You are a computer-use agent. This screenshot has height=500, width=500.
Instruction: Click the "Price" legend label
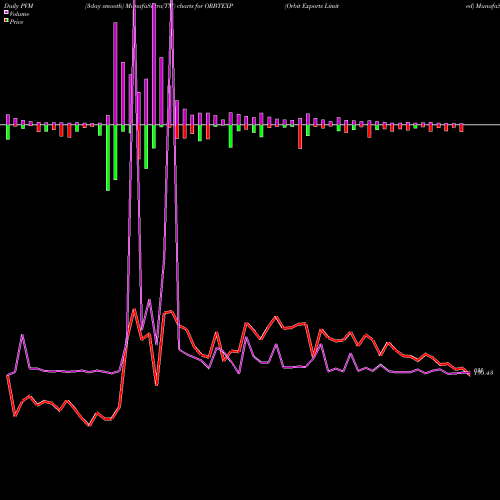coord(16,22)
